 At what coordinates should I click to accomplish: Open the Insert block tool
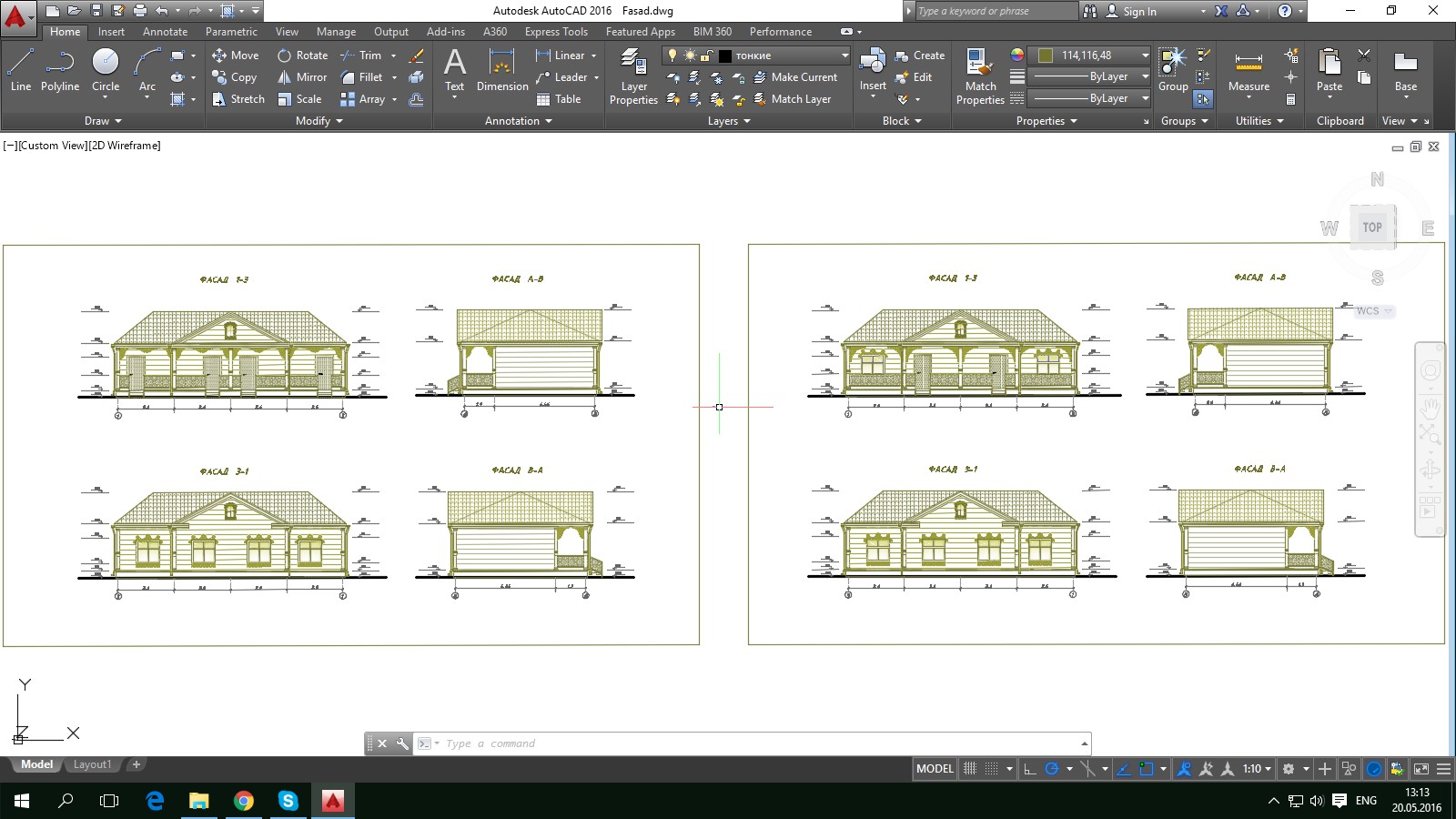click(x=873, y=71)
